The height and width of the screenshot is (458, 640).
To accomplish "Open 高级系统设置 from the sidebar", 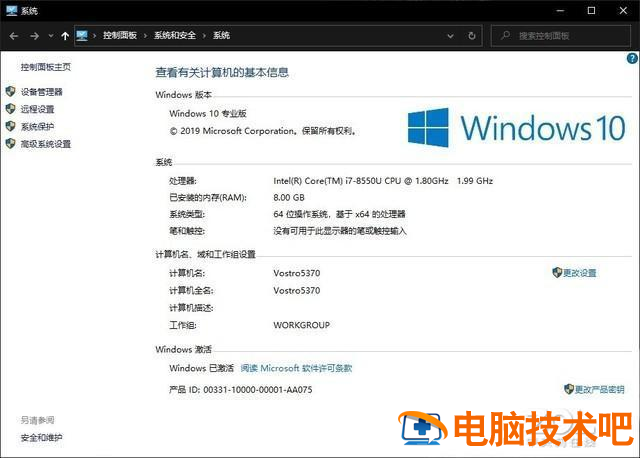I will click(x=46, y=144).
